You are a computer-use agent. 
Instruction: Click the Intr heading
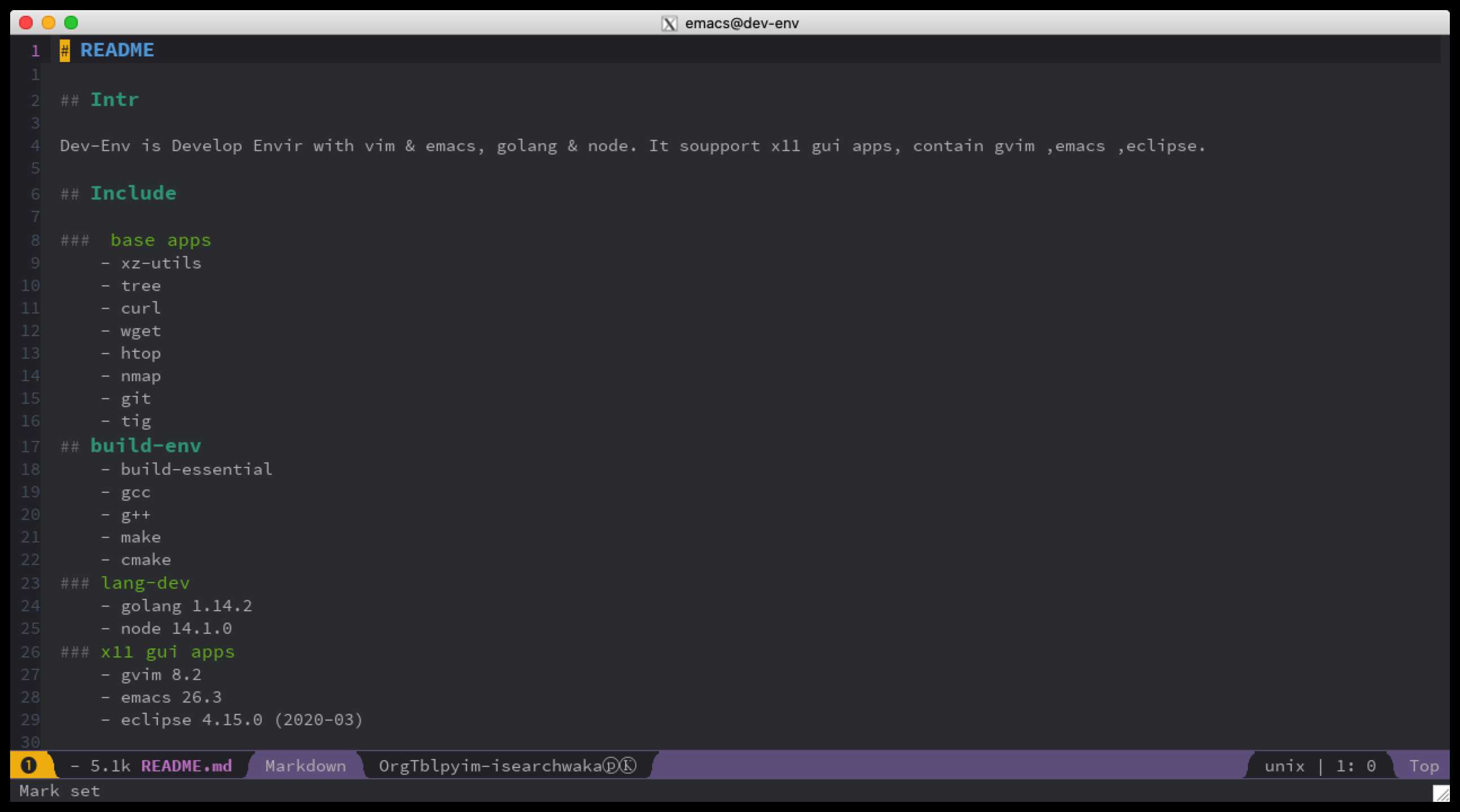click(115, 100)
